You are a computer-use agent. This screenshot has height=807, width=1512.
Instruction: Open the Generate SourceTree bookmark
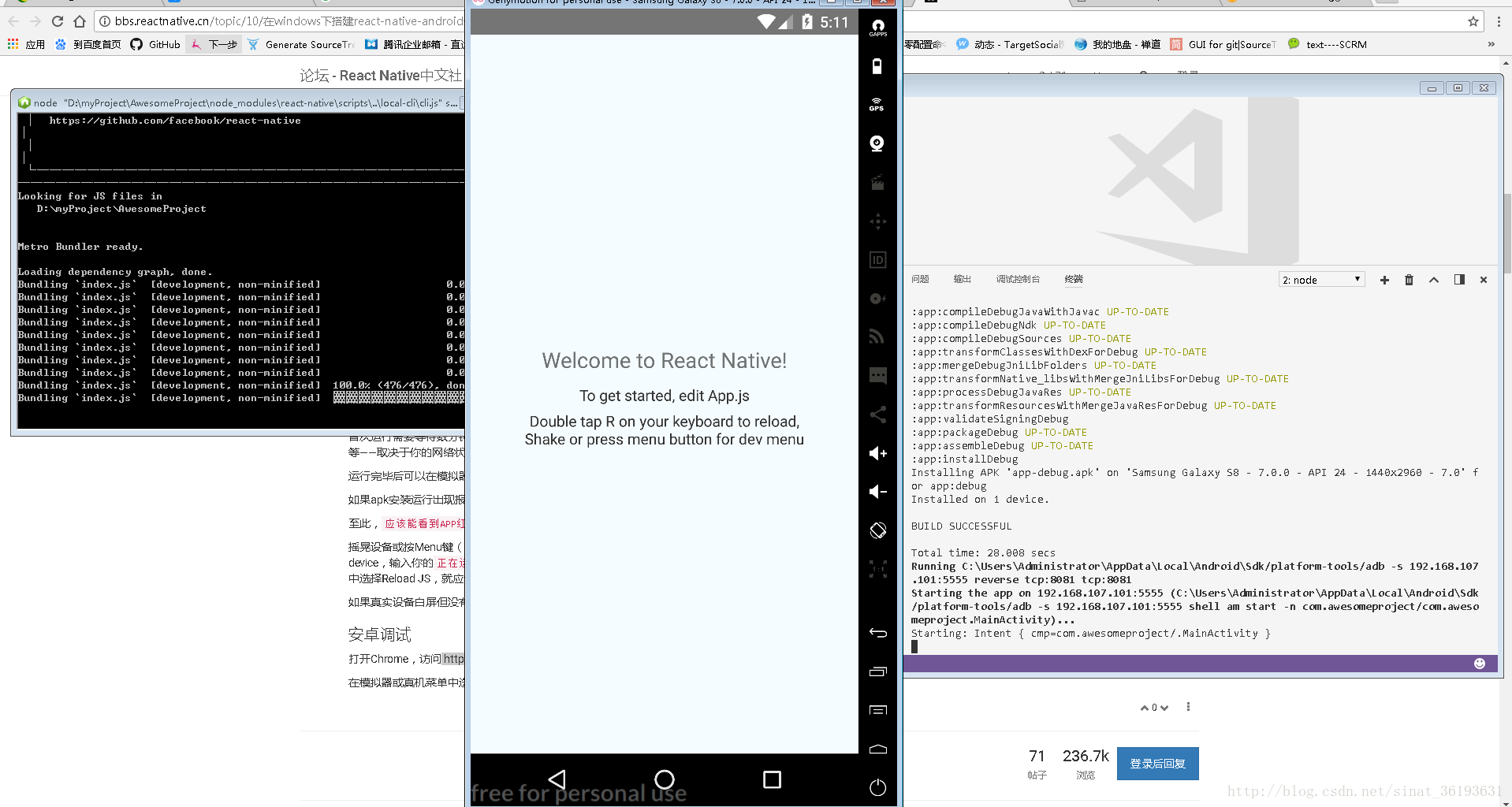coord(300,44)
